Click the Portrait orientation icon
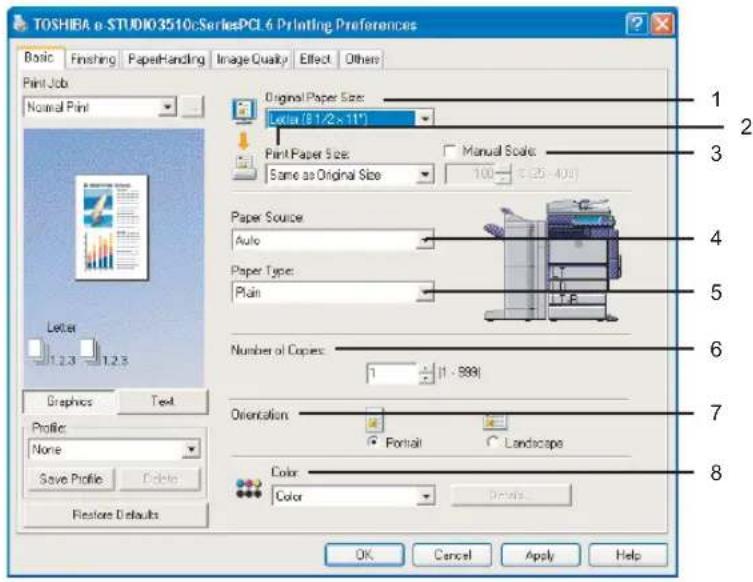Screen dimensions: 753x582 (375, 421)
